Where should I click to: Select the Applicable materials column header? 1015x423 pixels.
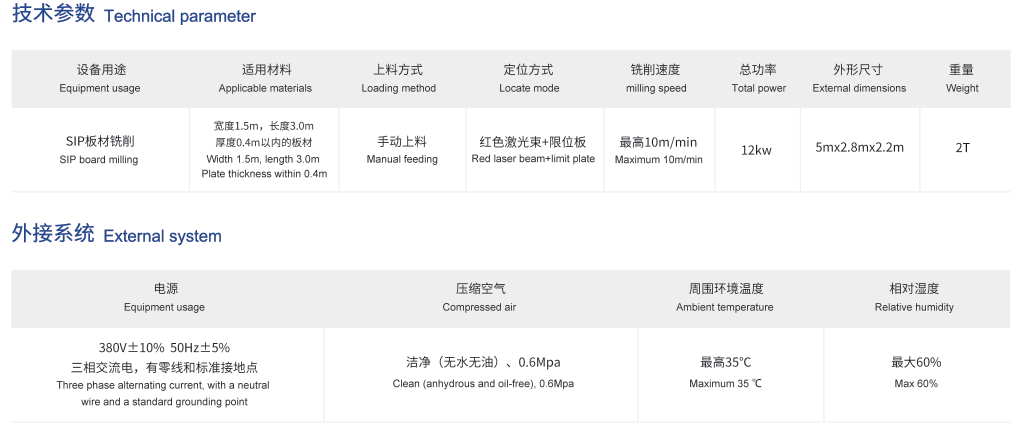click(x=265, y=78)
